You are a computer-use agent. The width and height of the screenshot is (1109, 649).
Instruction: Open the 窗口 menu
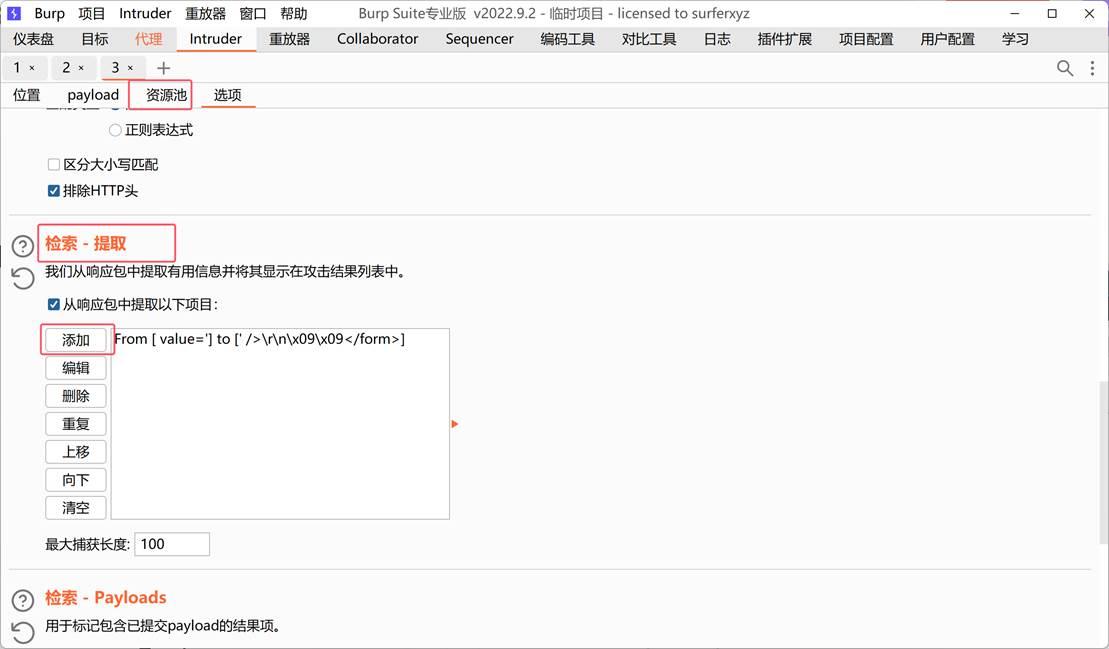[253, 13]
